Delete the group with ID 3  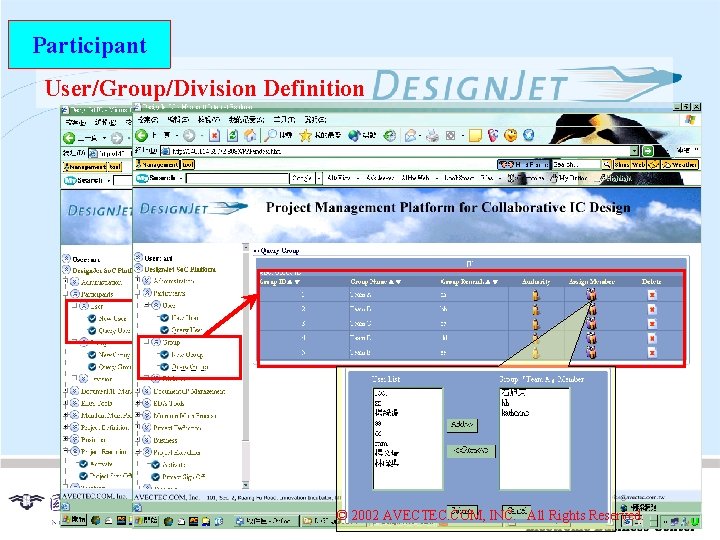coord(652,324)
